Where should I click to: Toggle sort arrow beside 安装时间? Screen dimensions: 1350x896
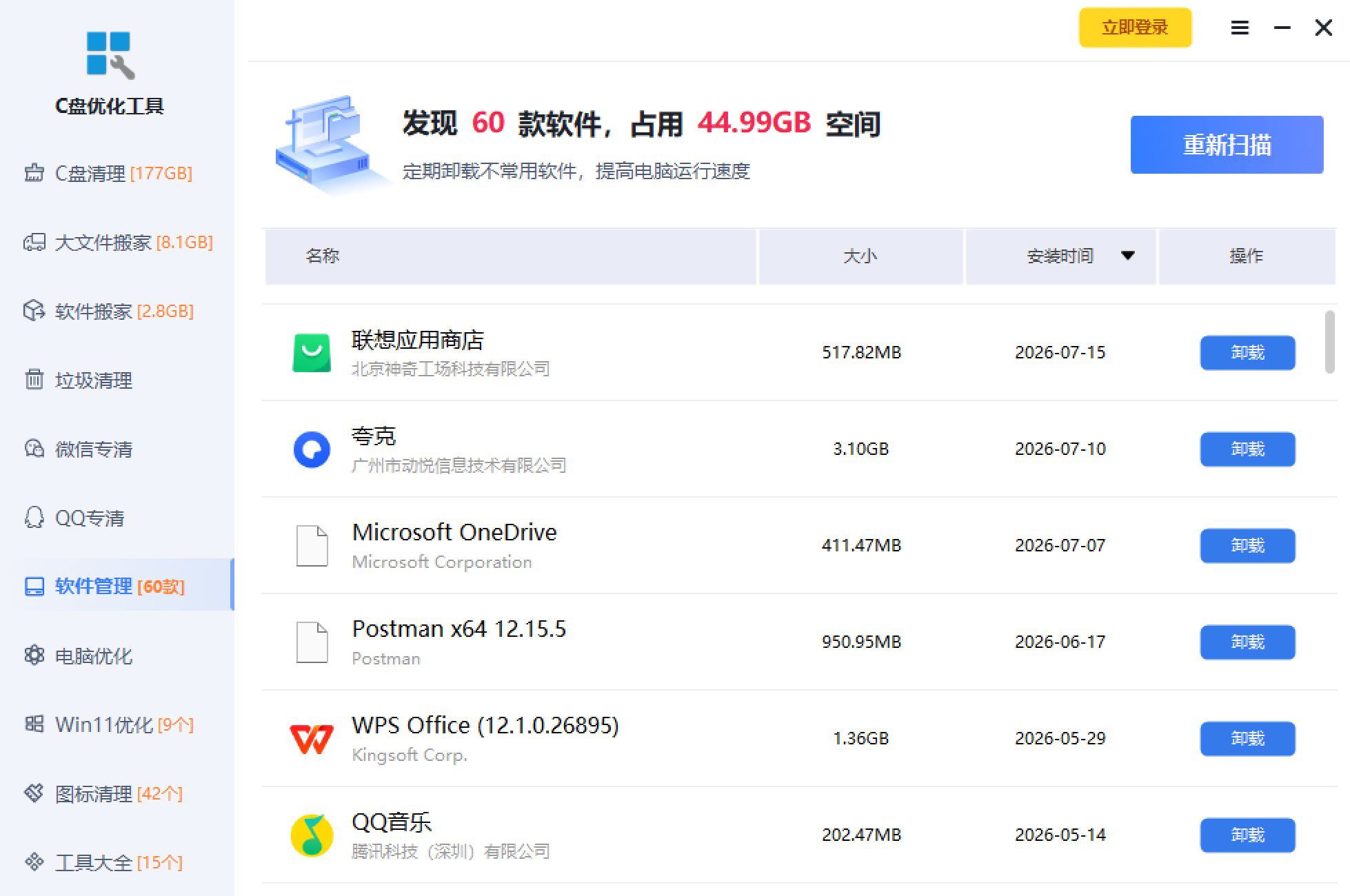[1128, 256]
